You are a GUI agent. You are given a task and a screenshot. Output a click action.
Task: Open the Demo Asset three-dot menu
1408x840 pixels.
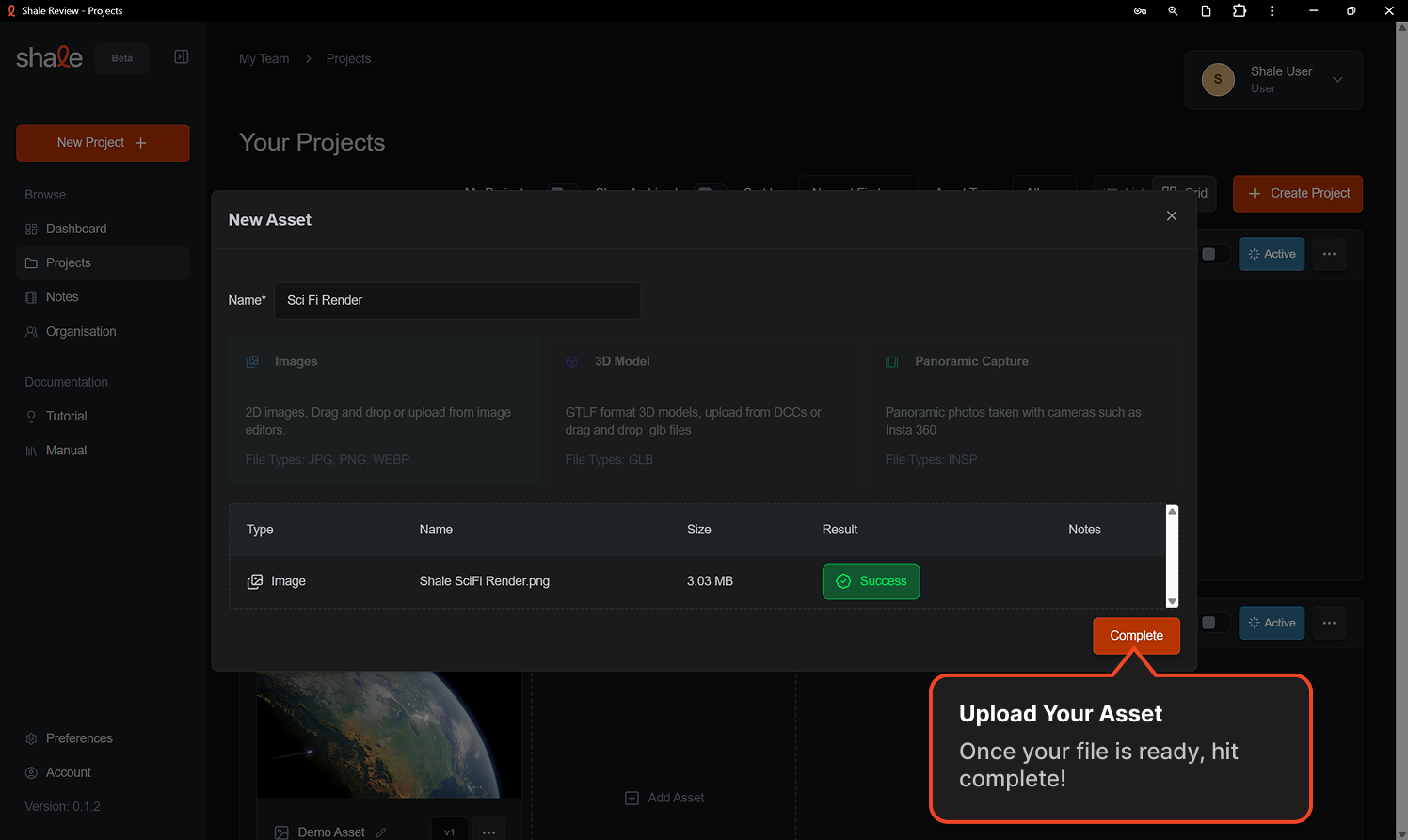click(488, 832)
